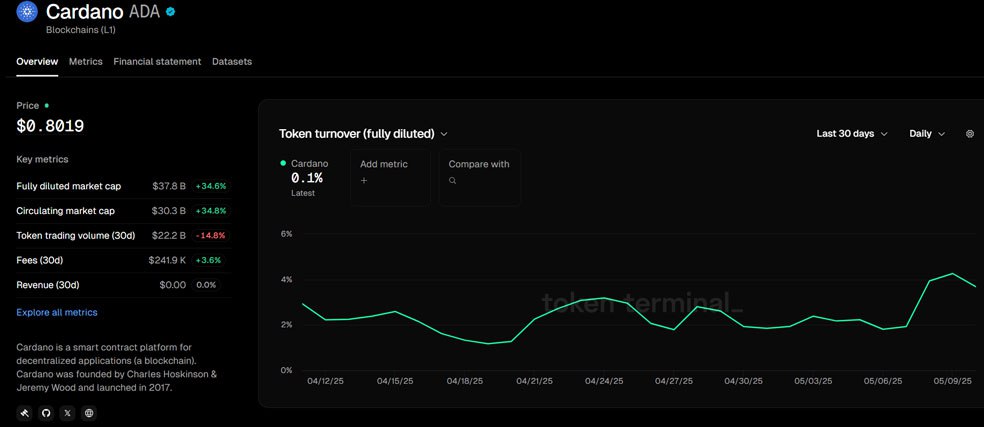Viewport: 984px width, 427px height.
Task: Click the chart settings gear icon
Action: point(969,134)
